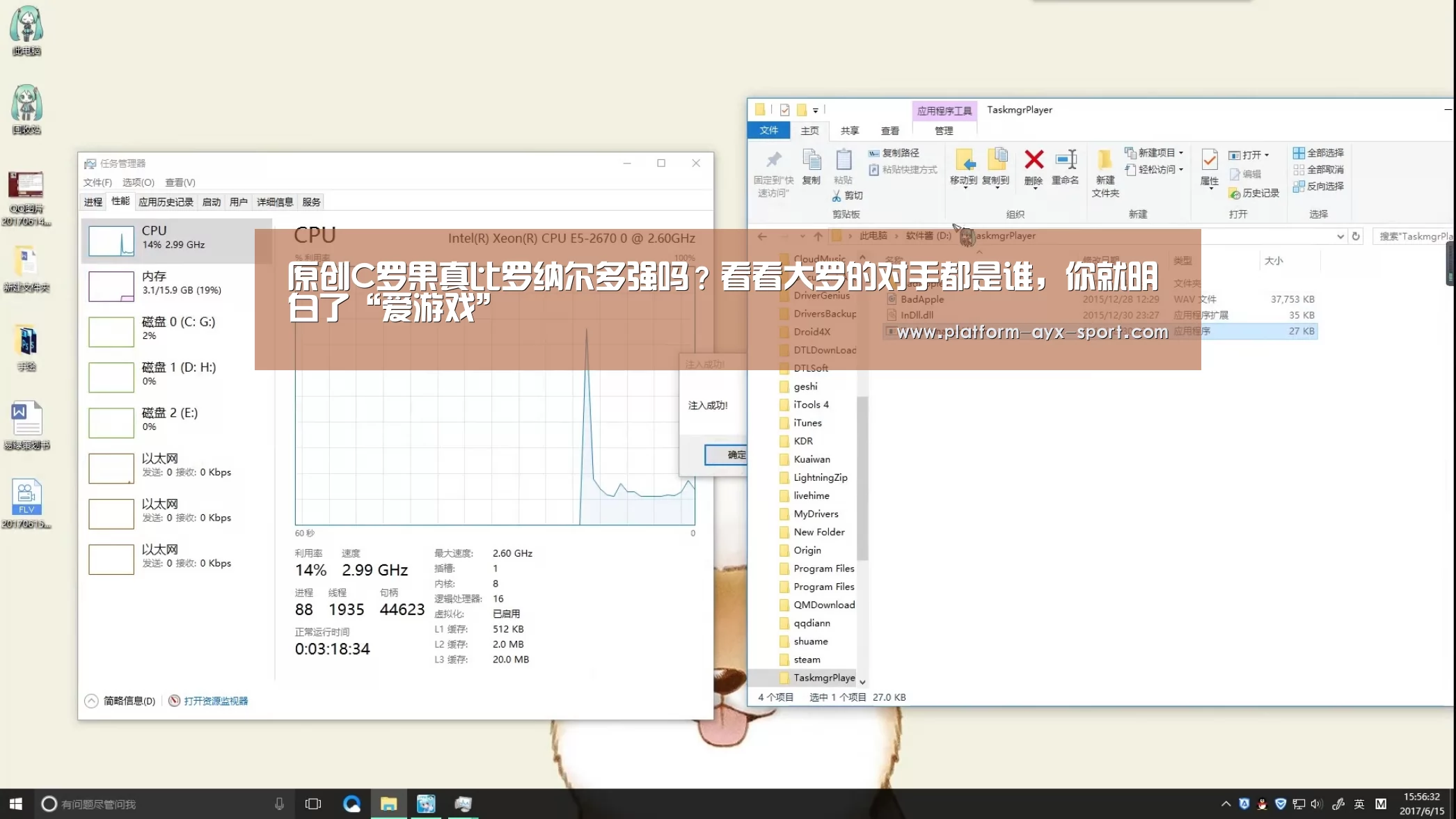Image resolution: width=1456 pixels, height=819 pixels.
Task: Click 新建文件夹 ribbon icon
Action: 1105,174
